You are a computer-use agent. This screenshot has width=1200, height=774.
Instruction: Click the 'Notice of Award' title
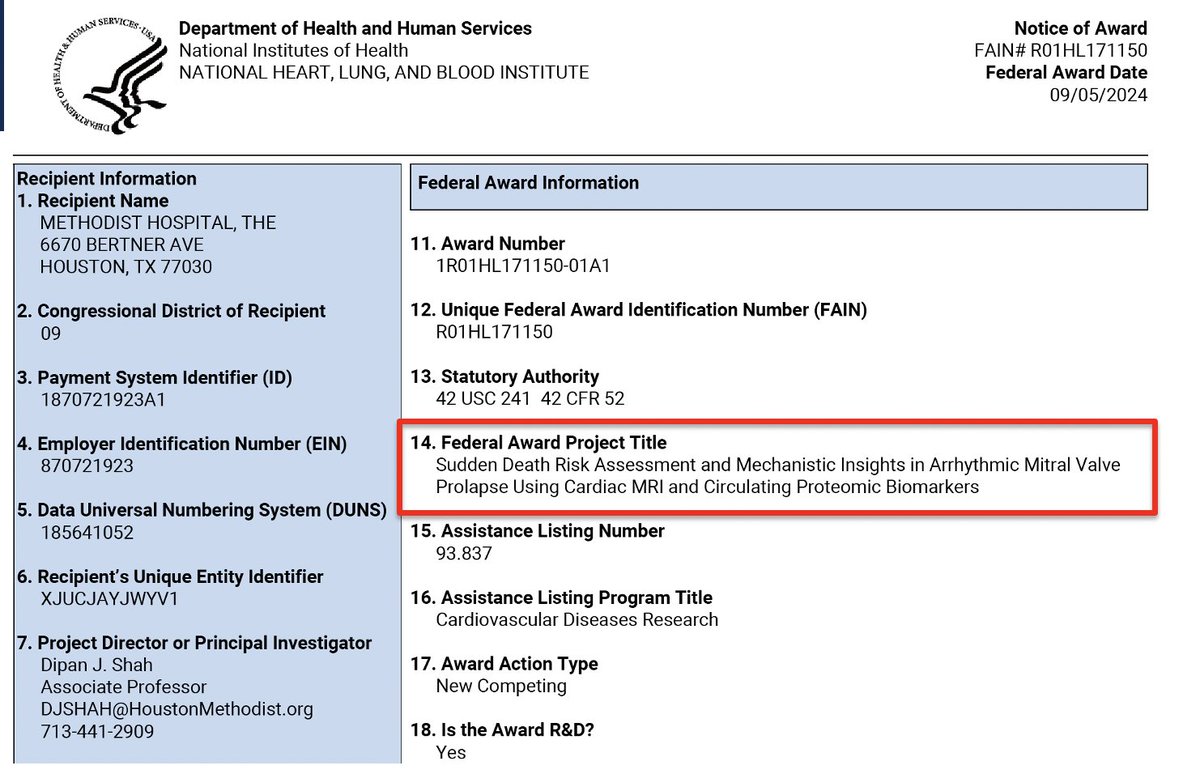coord(1081,29)
